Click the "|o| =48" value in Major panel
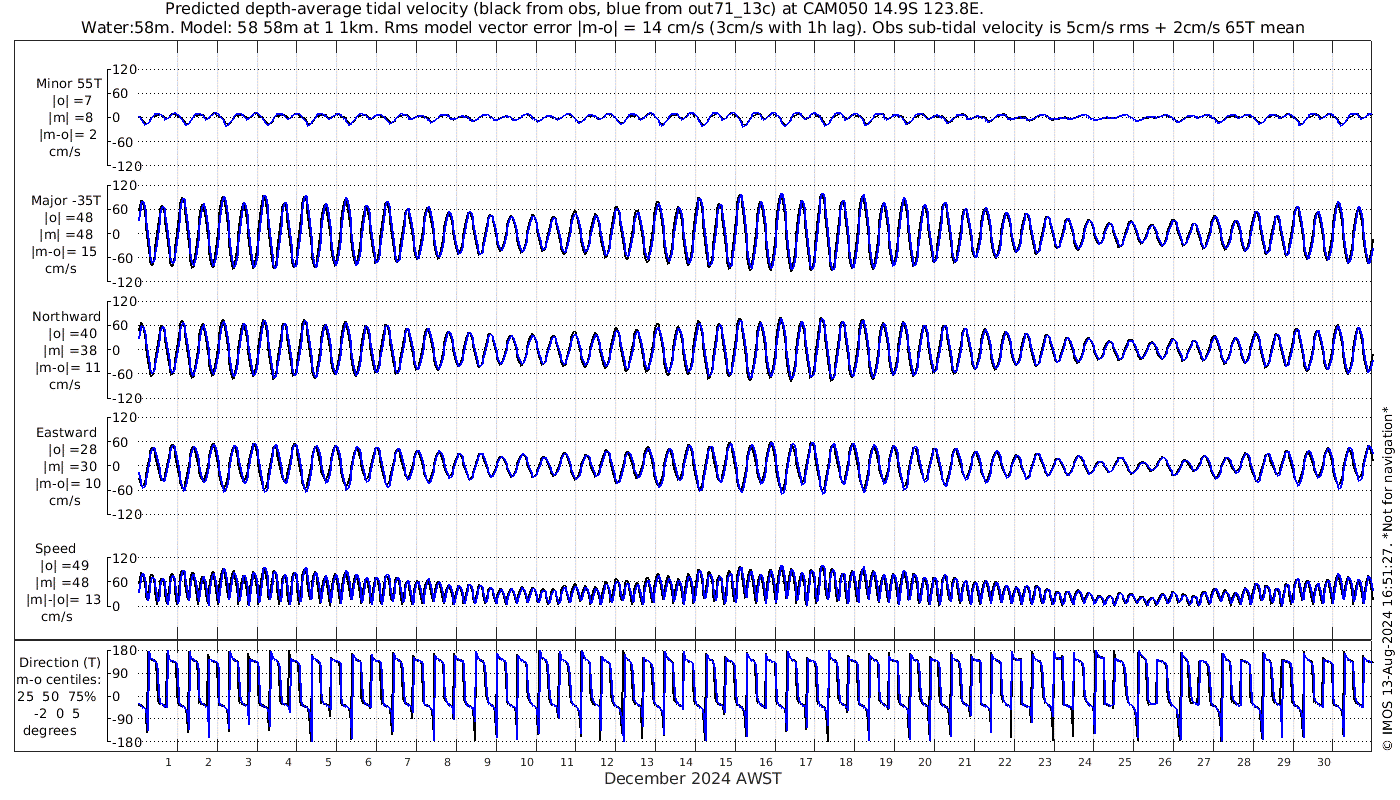The width and height of the screenshot is (1400, 800). (x=68, y=218)
